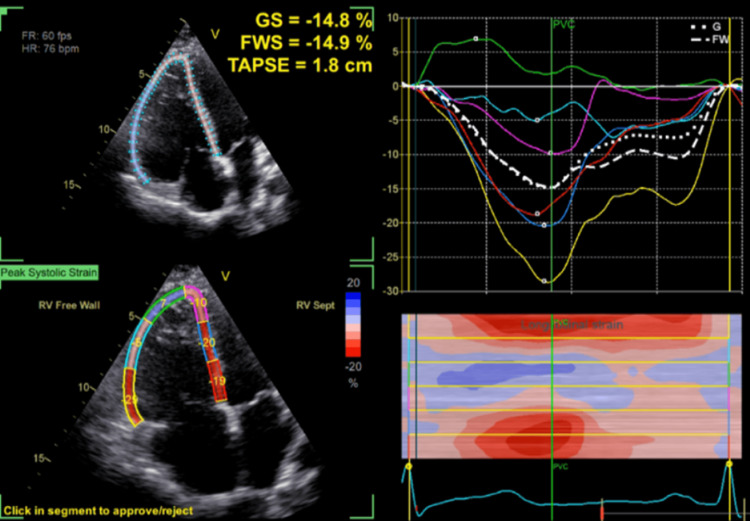Image resolution: width=750 pixels, height=521 pixels.
Task: Click the V probe marker on lower image
Action: tap(225, 276)
